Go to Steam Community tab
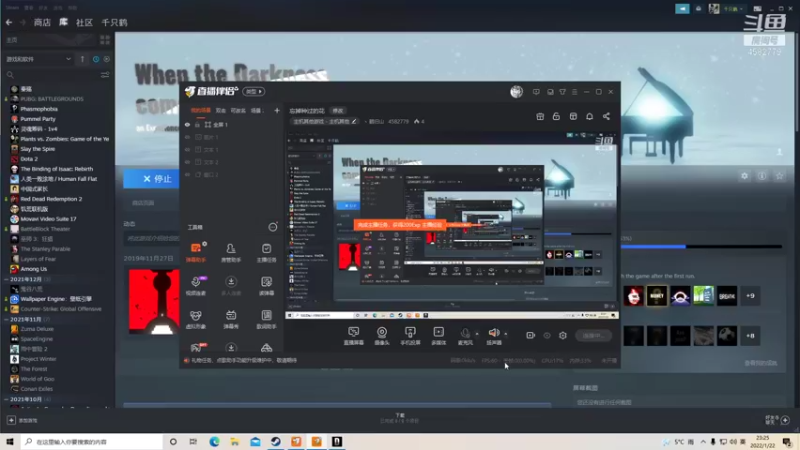 point(84,22)
